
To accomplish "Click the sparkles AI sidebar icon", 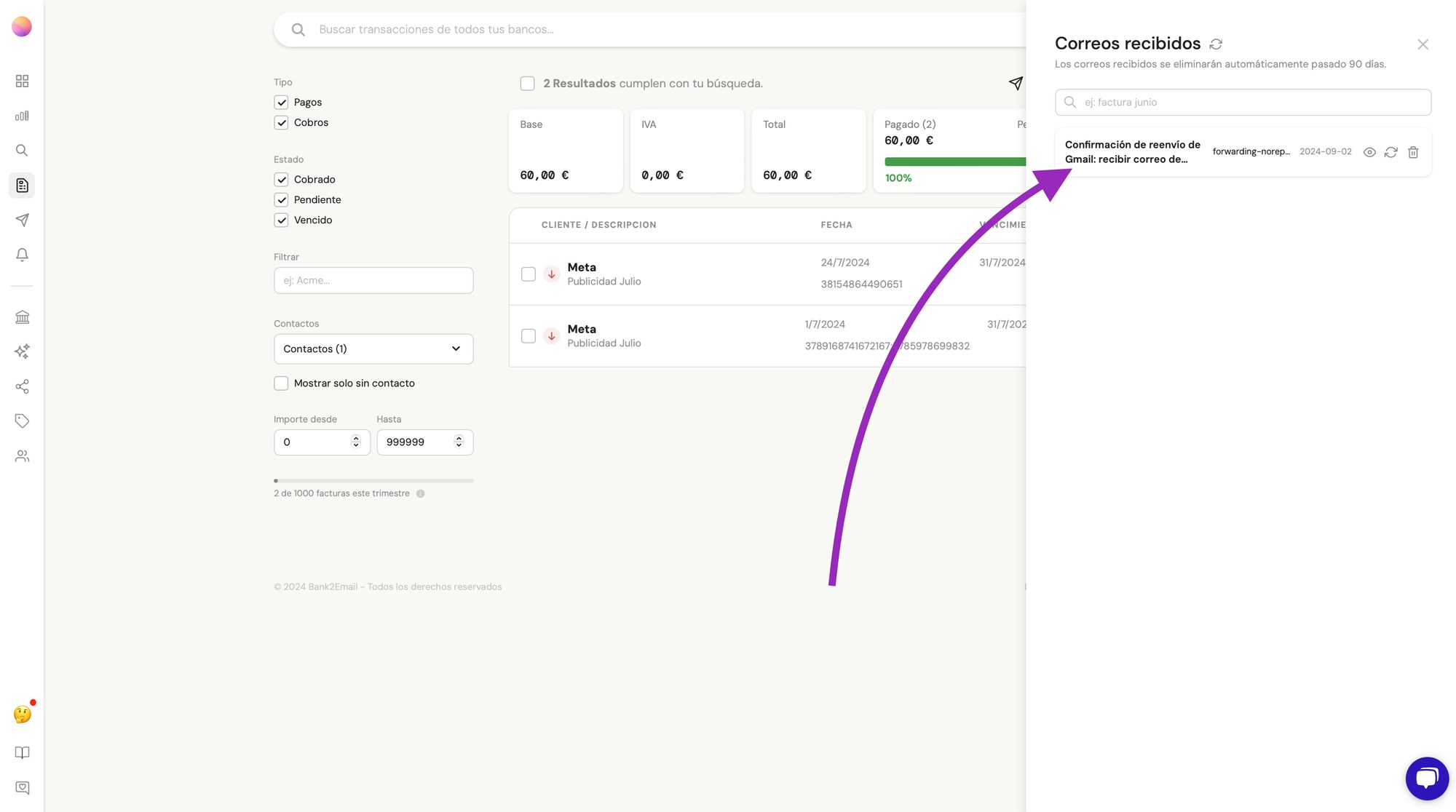I will [22, 351].
